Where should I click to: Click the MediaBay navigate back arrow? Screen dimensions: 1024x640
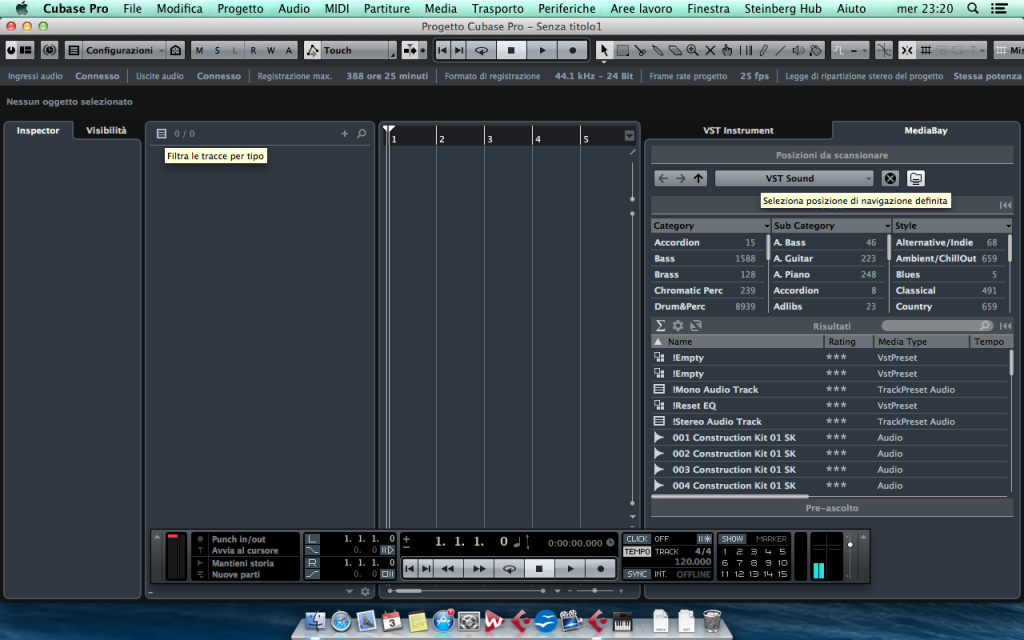pyautogui.click(x=663, y=178)
